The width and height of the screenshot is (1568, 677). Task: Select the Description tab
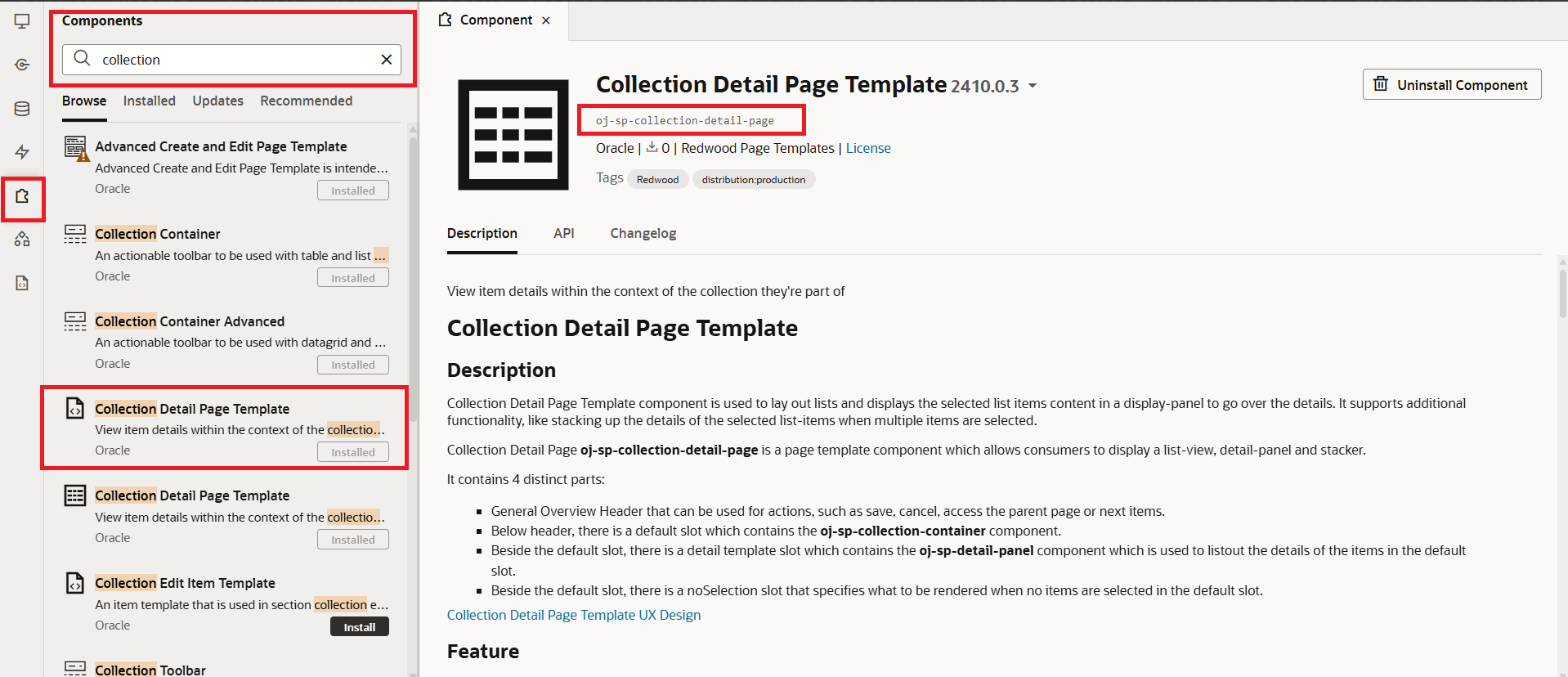pyautogui.click(x=482, y=234)
